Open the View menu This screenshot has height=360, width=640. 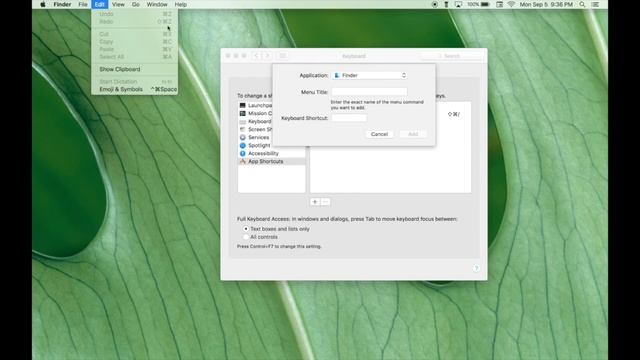coord(118,4)
